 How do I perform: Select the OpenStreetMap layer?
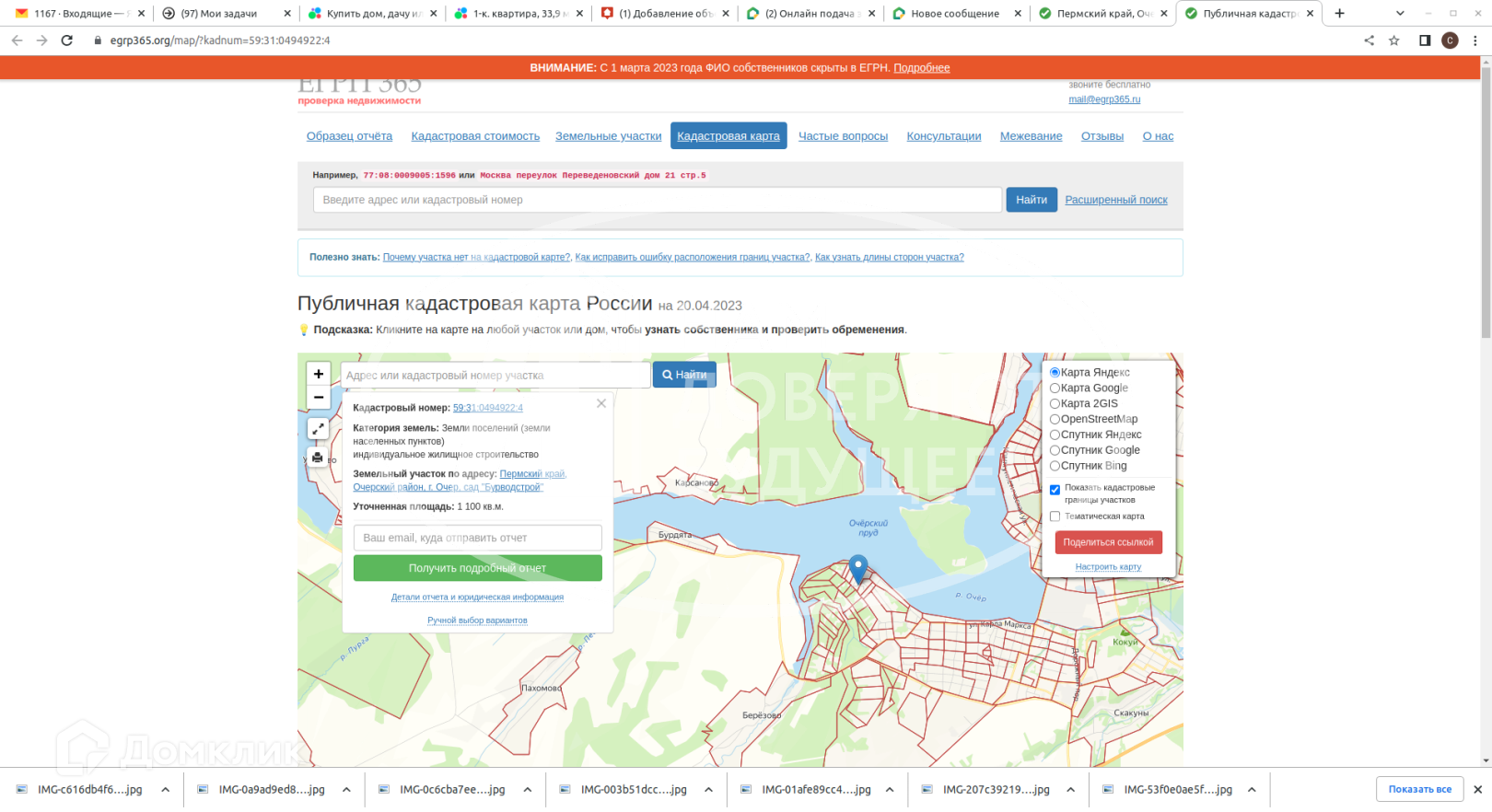(x=1055, y=420)
